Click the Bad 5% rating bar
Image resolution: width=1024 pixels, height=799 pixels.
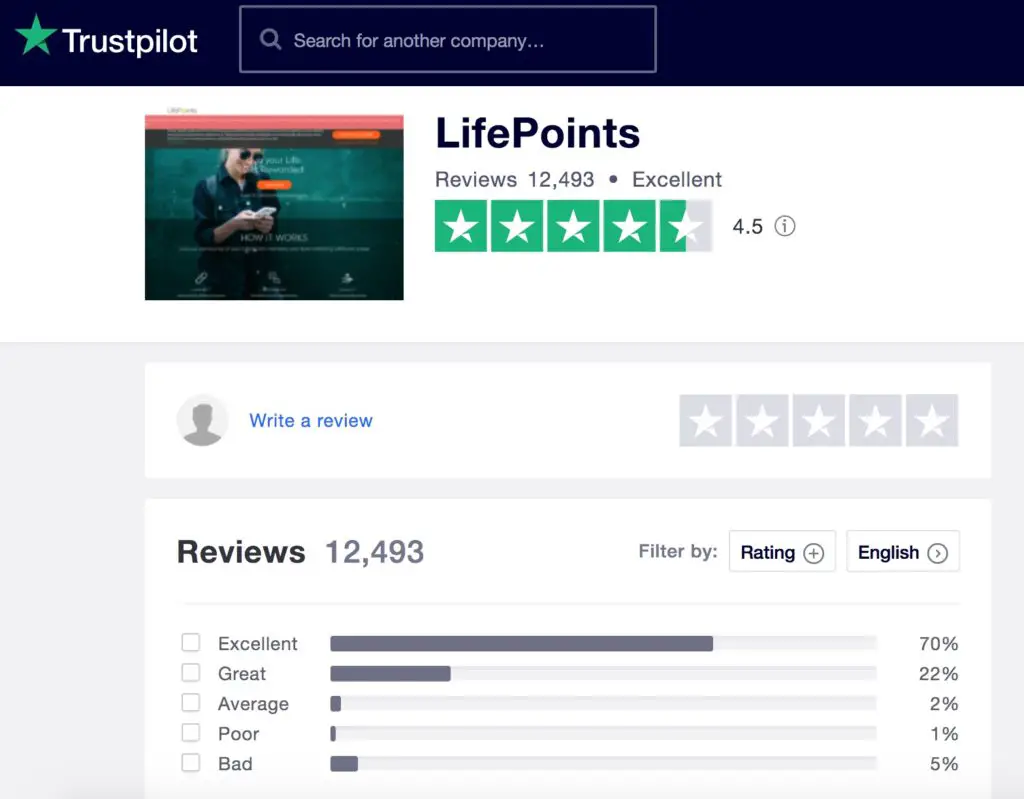click(x=603, y=764)
